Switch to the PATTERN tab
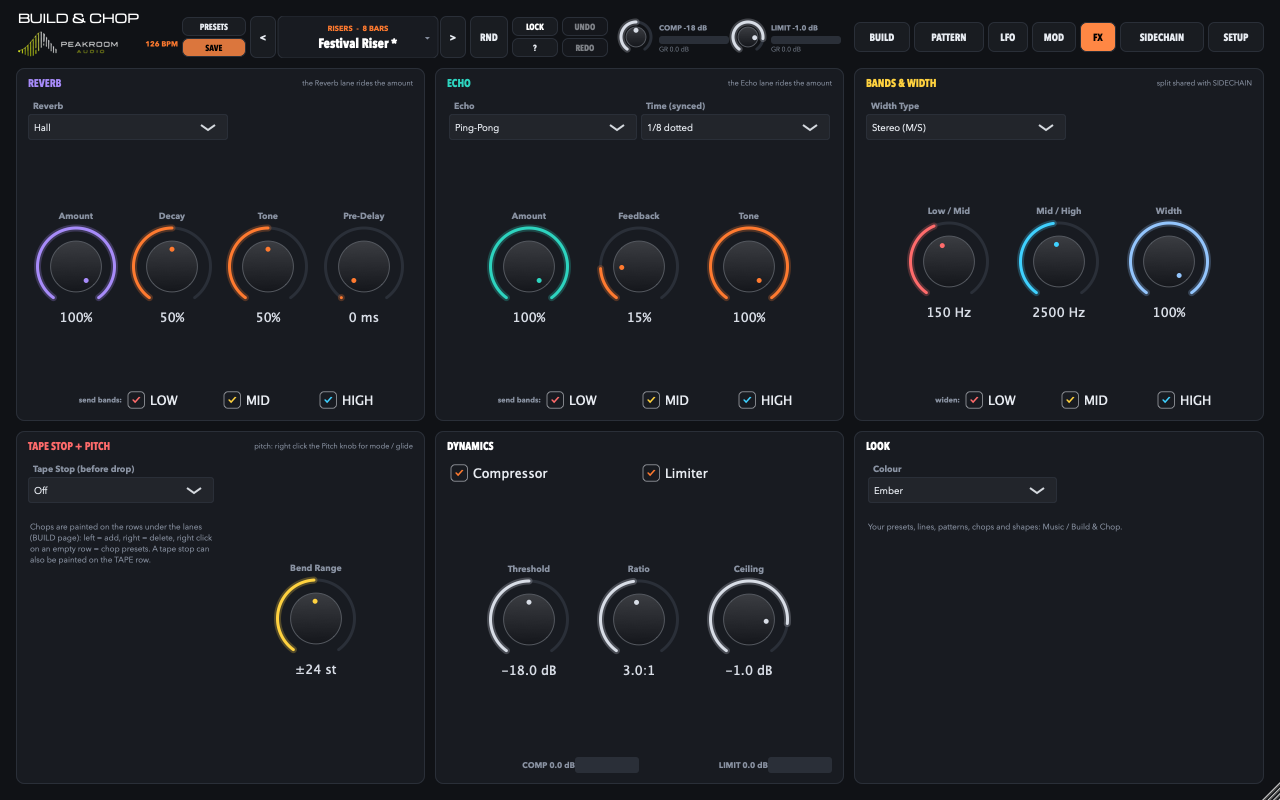Image resolution: width=1280 pixels, height=800 pixels. [x=948, y=37]
